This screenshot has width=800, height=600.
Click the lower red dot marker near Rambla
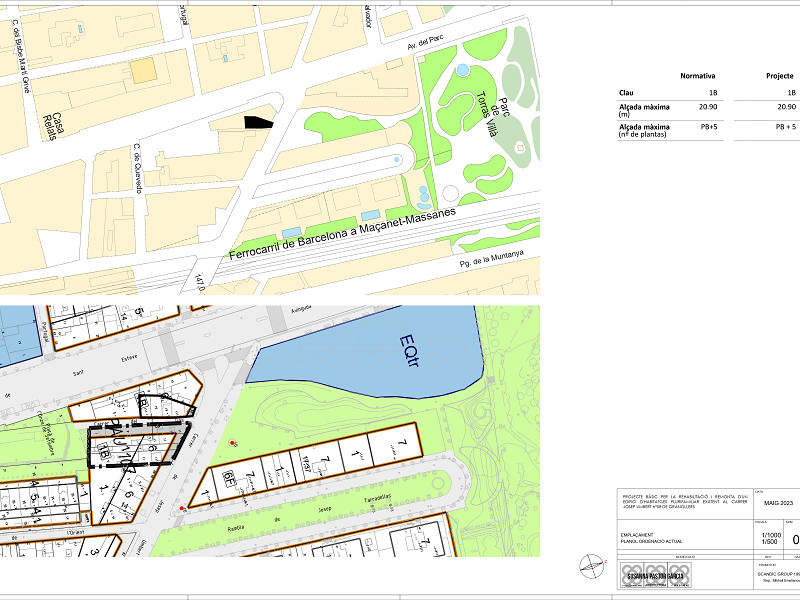point(181,509)
